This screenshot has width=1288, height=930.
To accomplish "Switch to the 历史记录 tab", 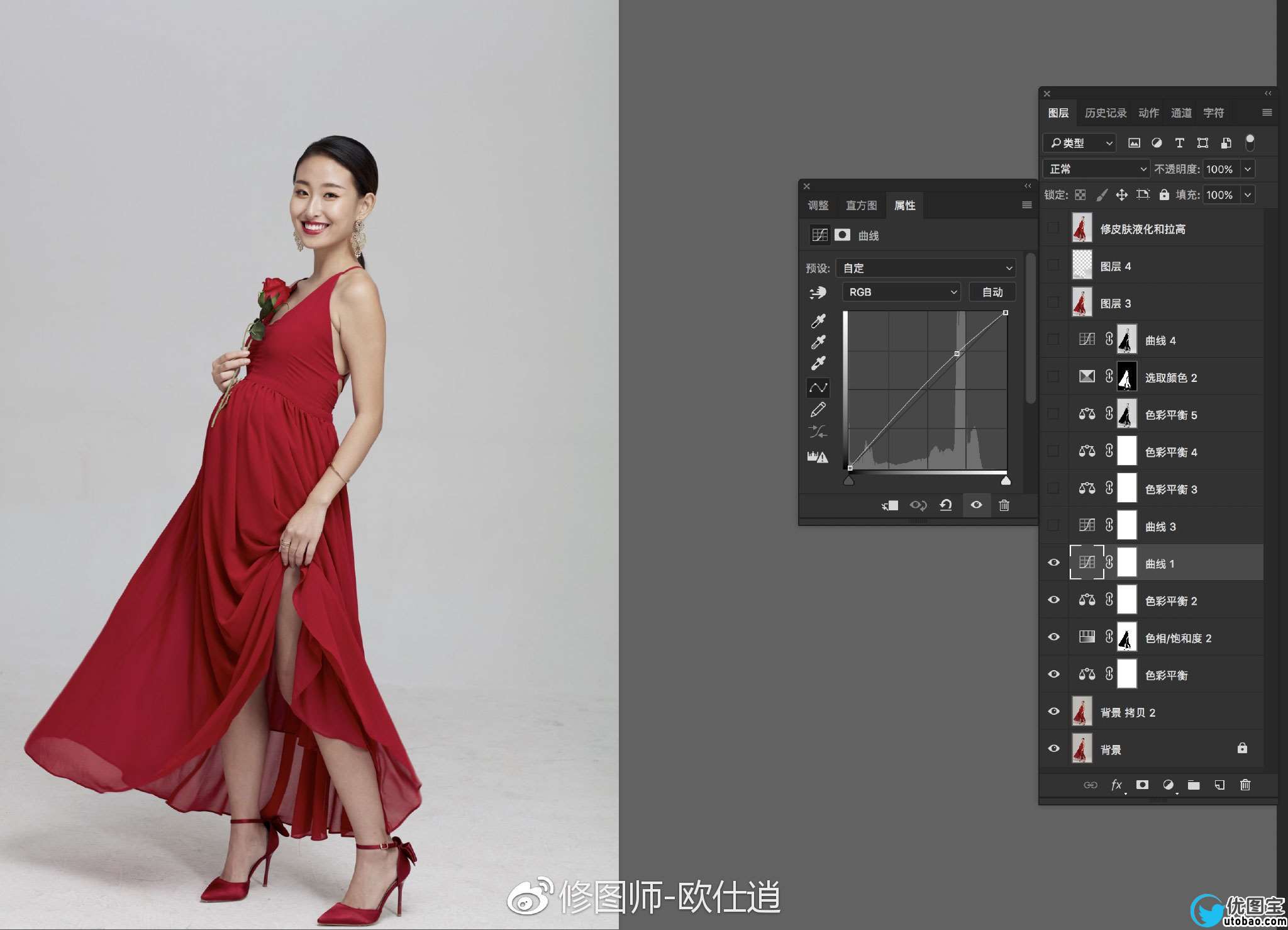I will 1105,113.
